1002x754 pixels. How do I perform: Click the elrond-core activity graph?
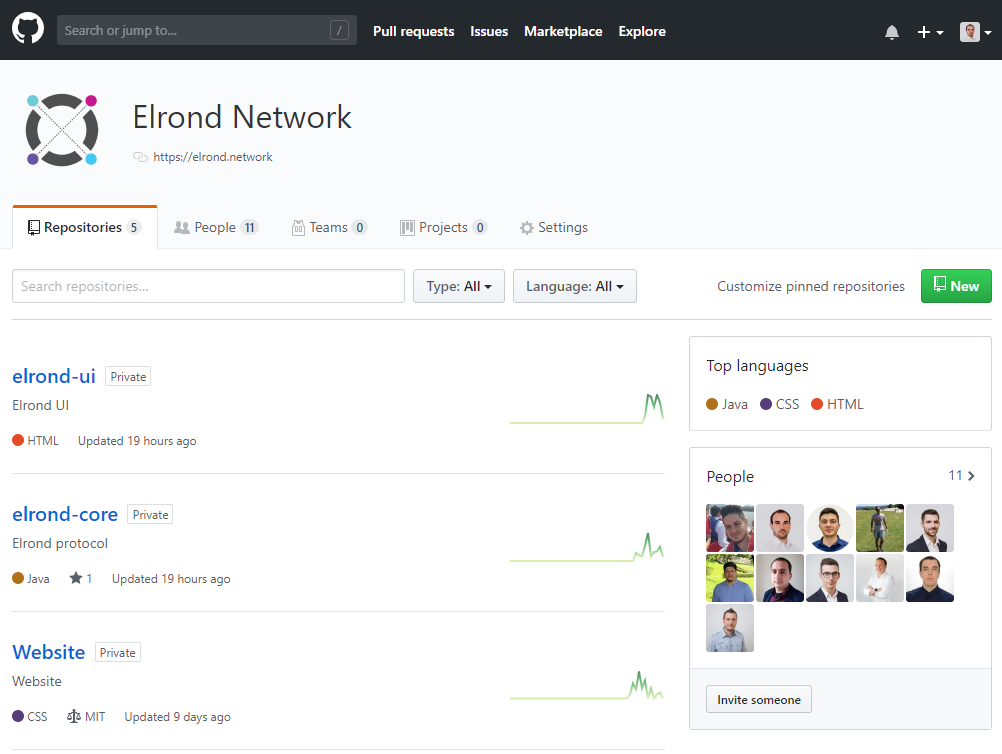[x=587, y=547]
